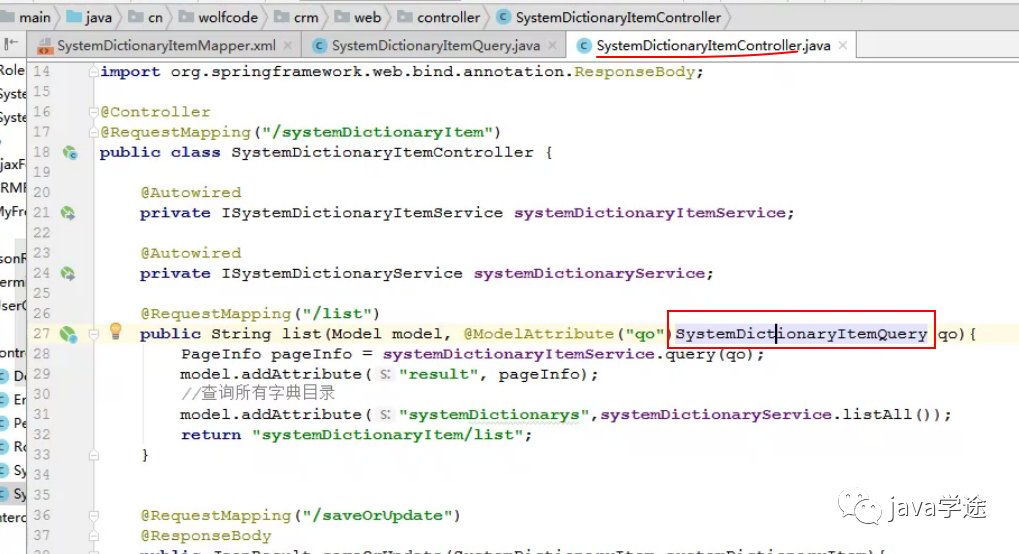This screenshot has width=1019, height=554.
Task: Collapse the annotation fold marker on line 16
Action: [x=94, y=112]
